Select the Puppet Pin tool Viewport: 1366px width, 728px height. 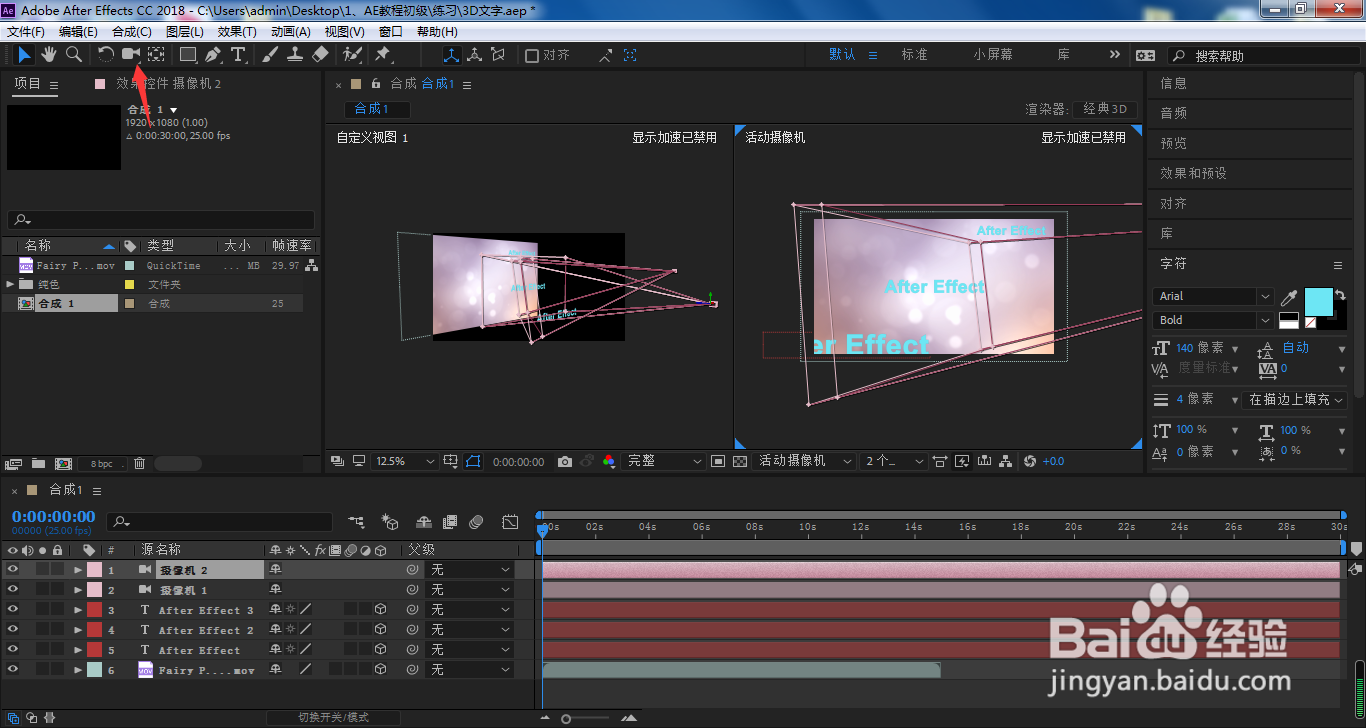click(x=383, y=55)
